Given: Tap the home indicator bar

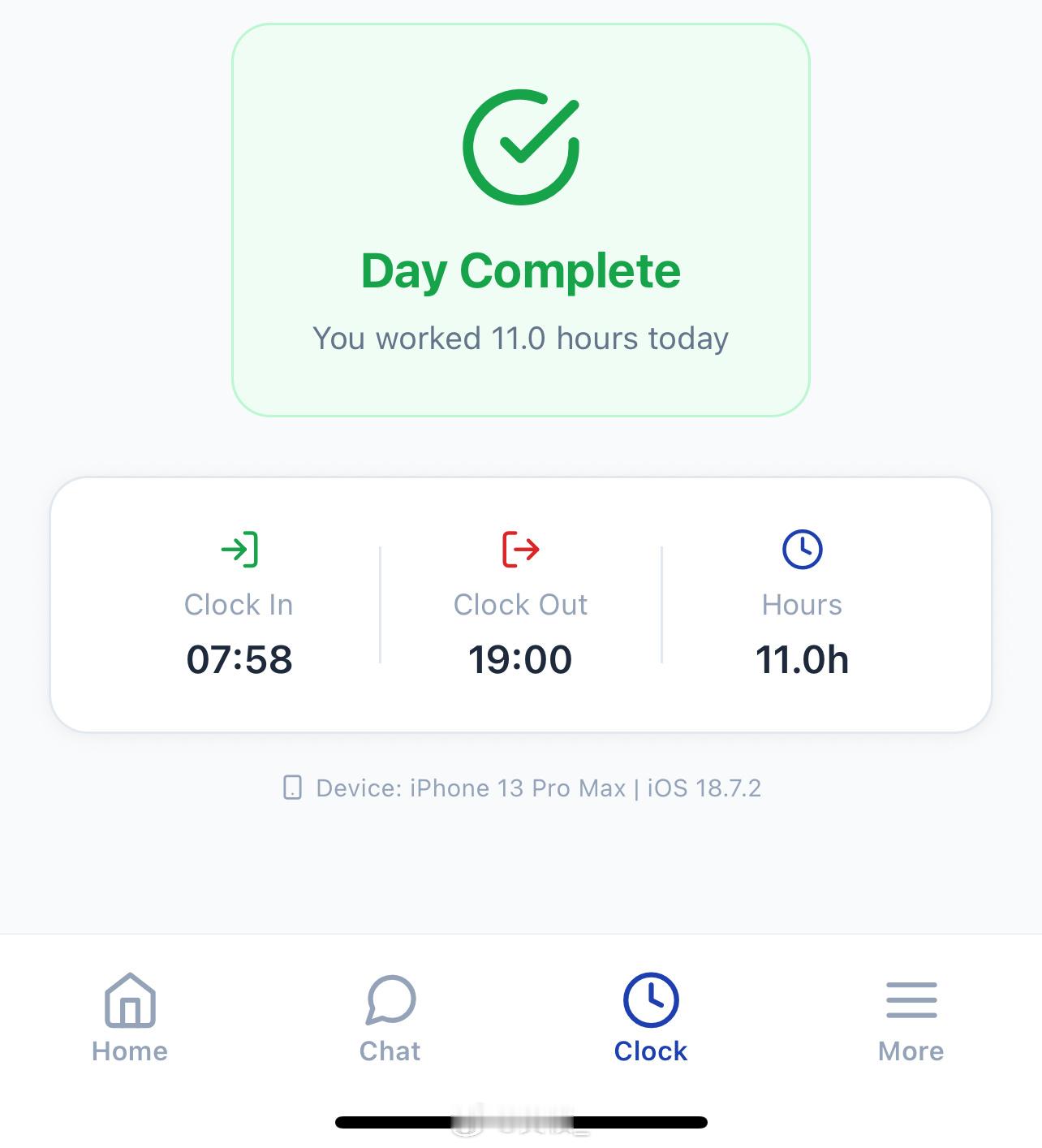Looking at the screenshot, I should 521,1123.
